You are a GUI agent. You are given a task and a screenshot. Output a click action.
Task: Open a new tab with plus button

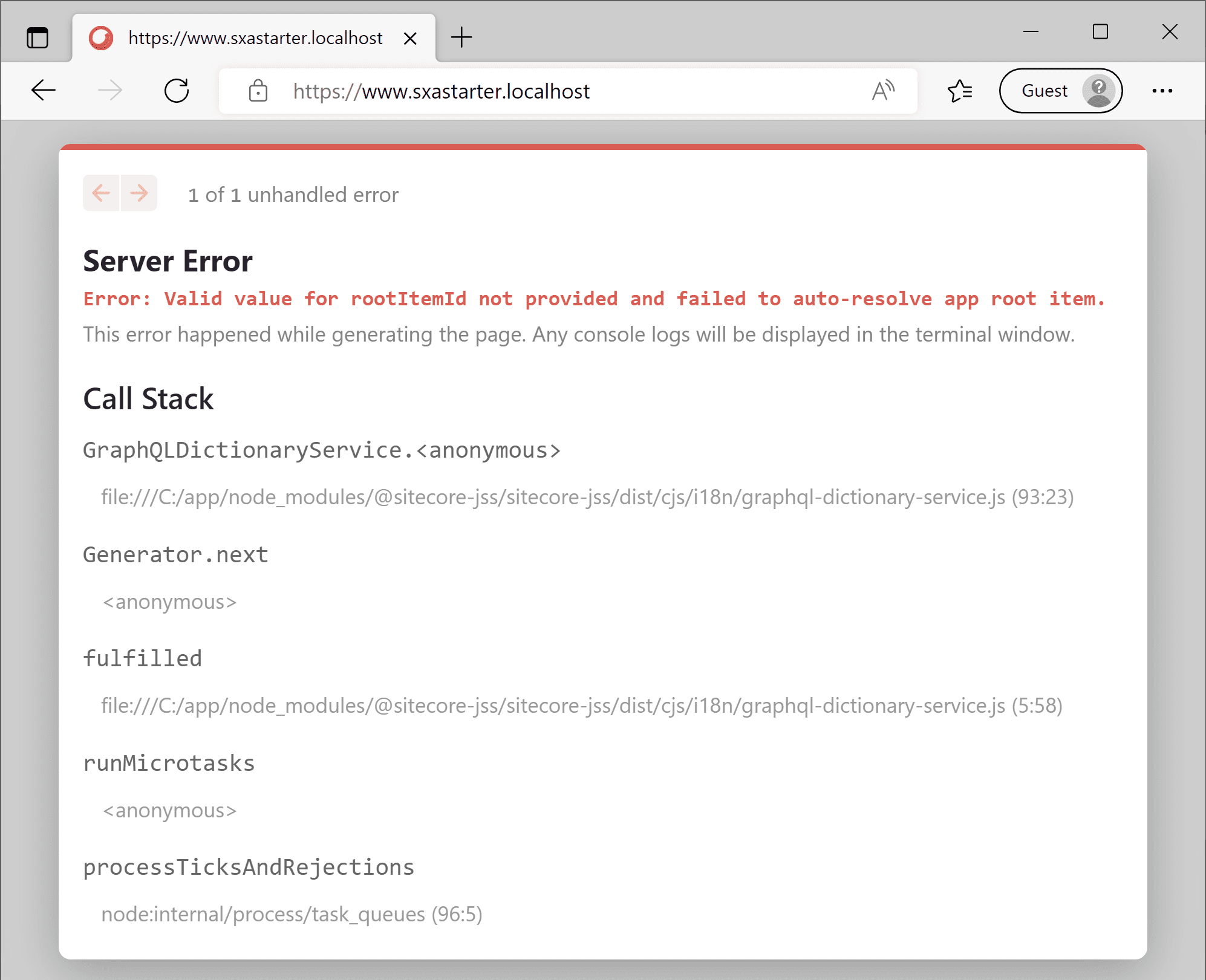coord(461,37)
